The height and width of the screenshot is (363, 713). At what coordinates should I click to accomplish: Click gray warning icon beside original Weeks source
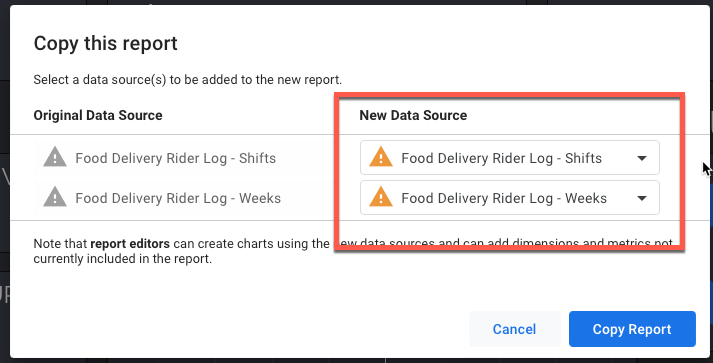point(55,197)
